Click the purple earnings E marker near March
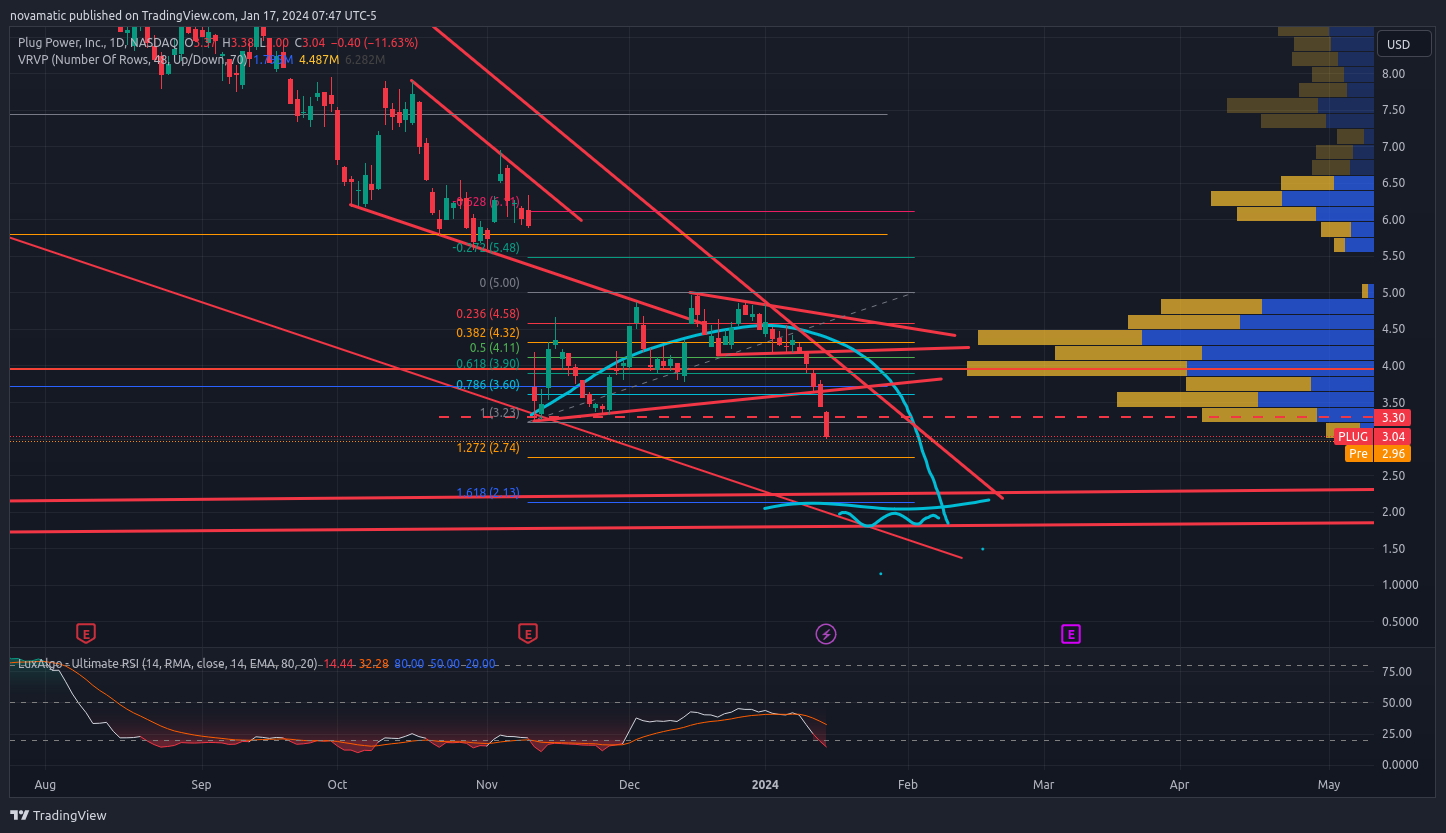Viewport: 1446px width, 833px height. click(1071, 633)
